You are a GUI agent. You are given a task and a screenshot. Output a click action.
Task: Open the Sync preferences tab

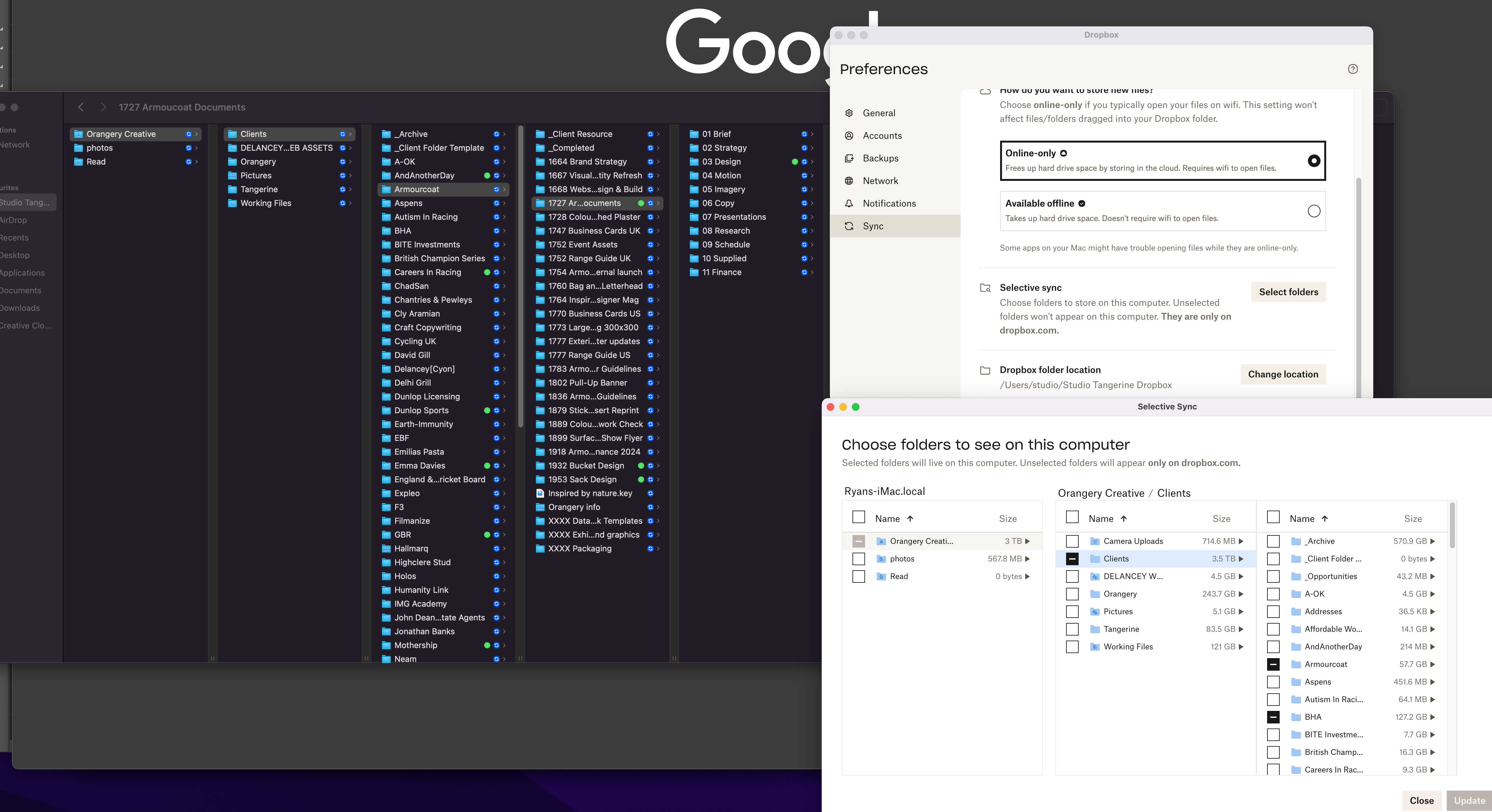coord(895,226)
